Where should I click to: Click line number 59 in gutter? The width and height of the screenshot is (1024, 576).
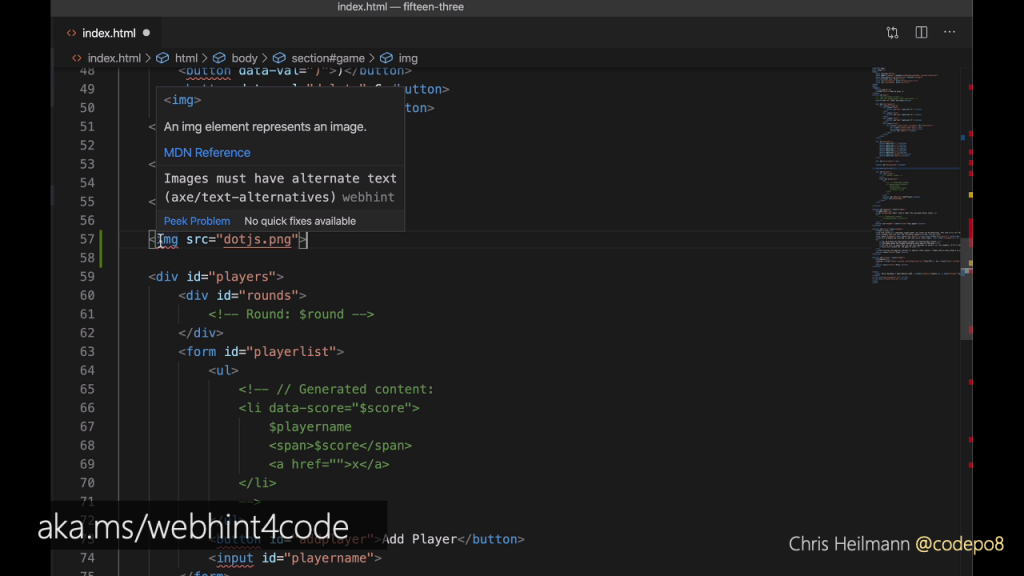(87, 276)
